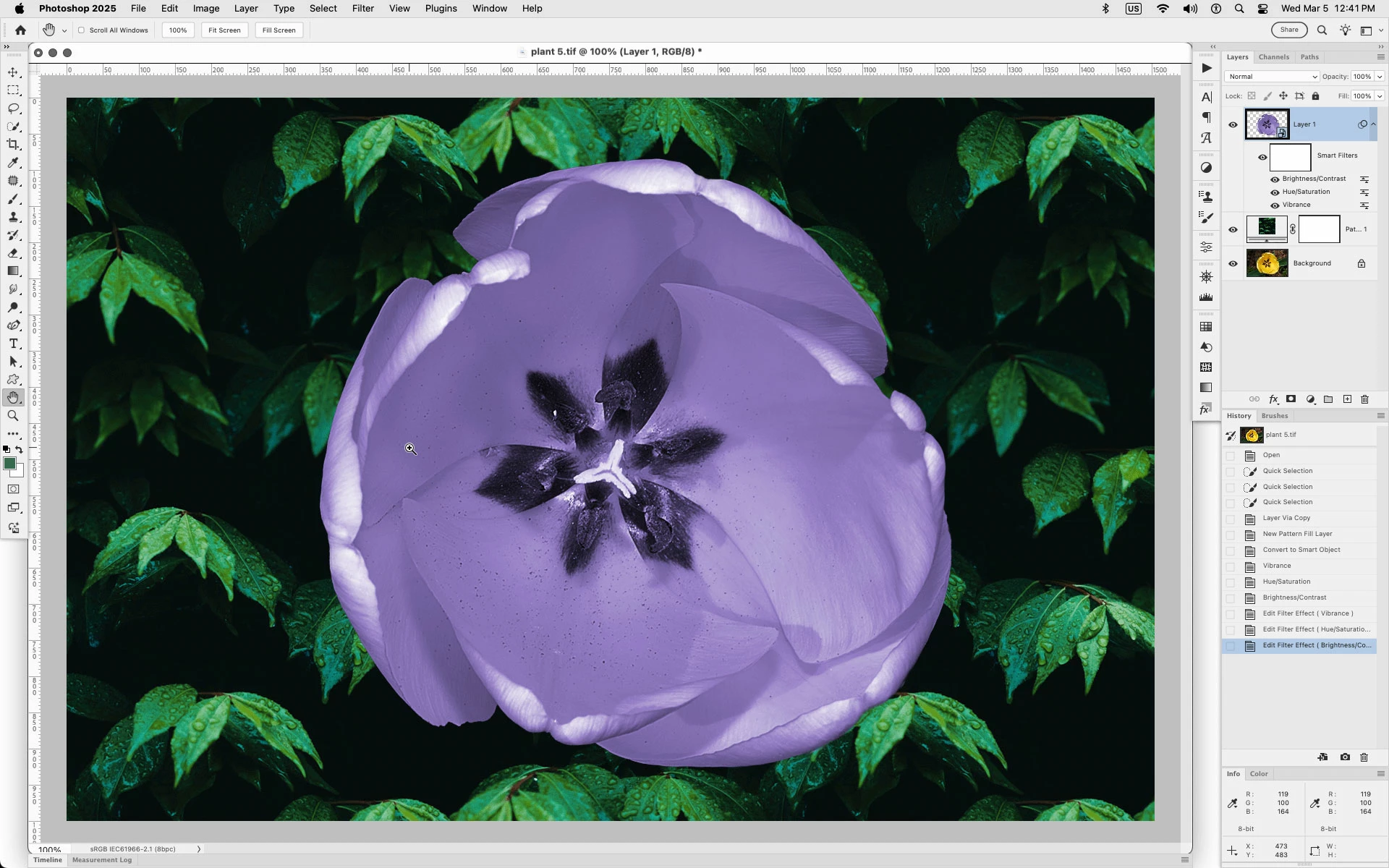Click the Fit Screen button

[224, 30]
